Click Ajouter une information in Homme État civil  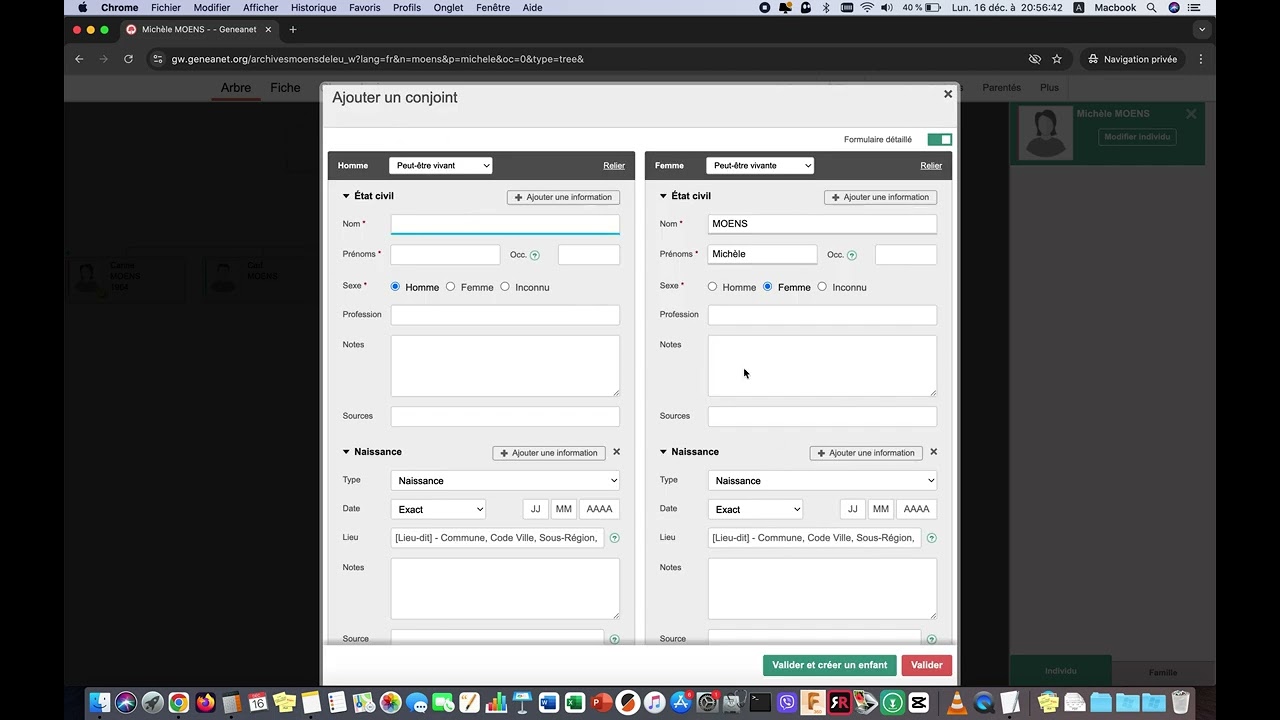pos(563,197)
